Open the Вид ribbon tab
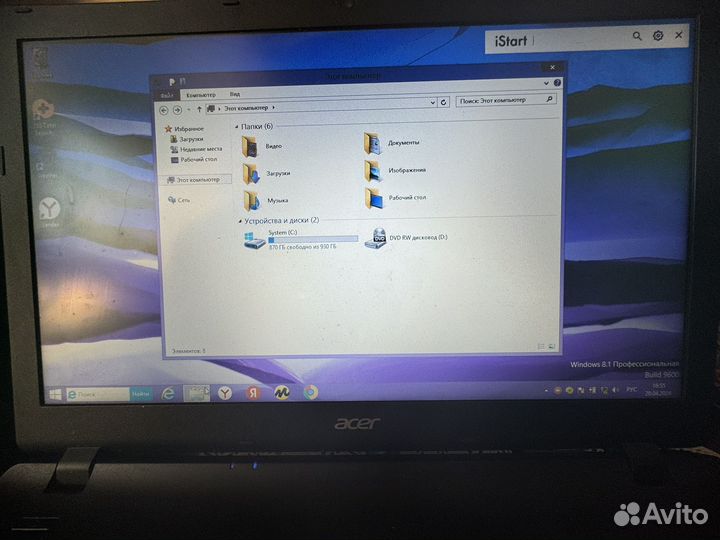This screenshot has width=720, height=540. tap(234, 92)
